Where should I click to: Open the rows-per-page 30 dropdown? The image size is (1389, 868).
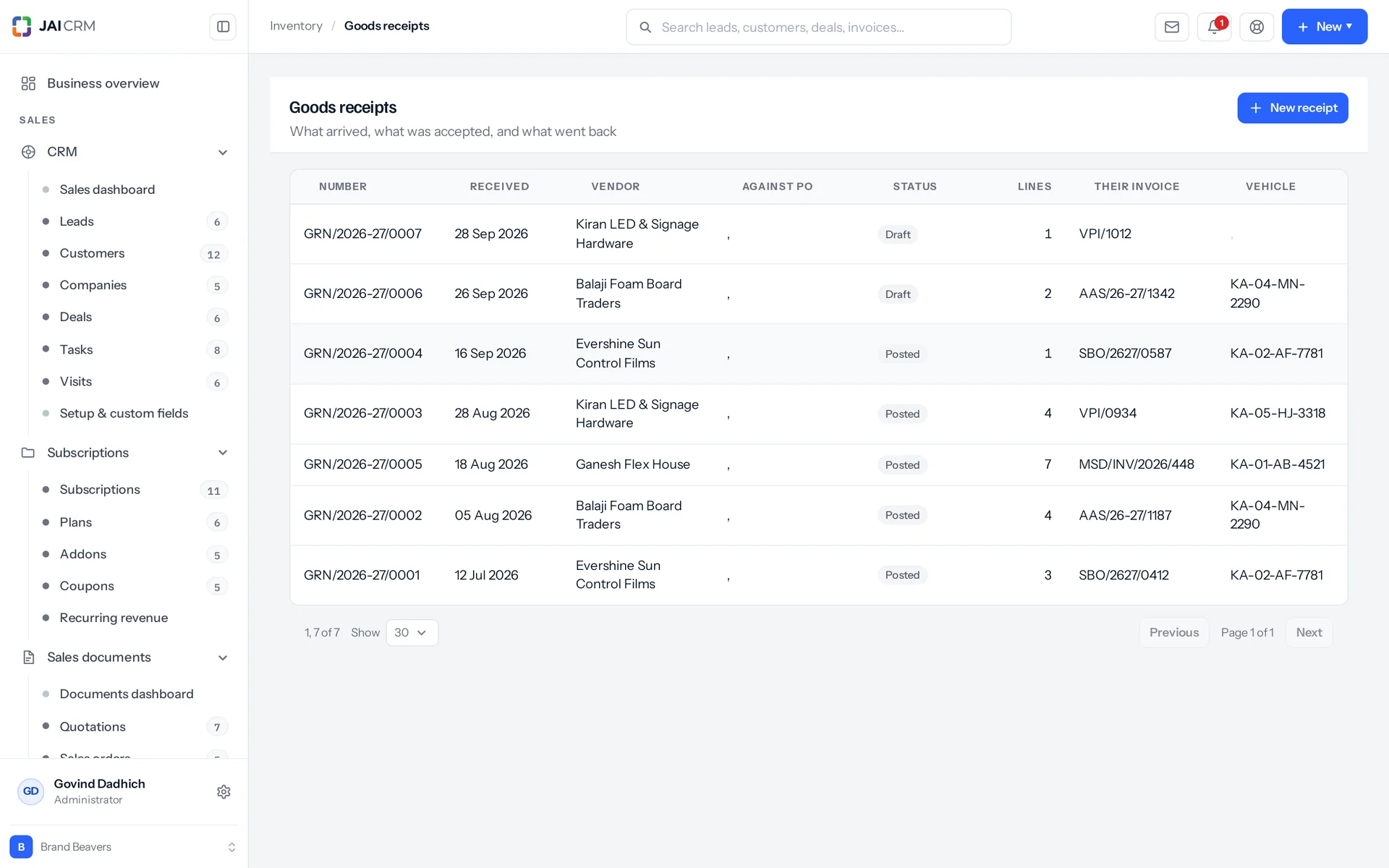click(x=412, y=632)
